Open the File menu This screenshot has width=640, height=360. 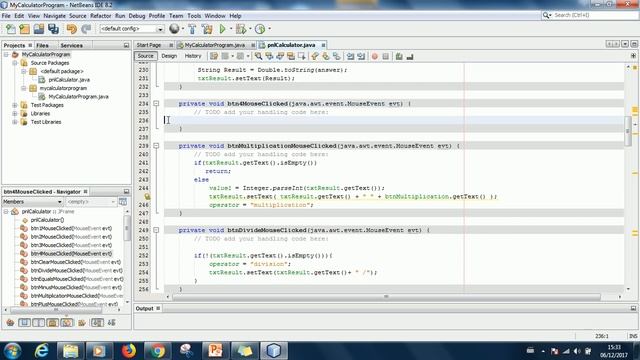[6, 16]
